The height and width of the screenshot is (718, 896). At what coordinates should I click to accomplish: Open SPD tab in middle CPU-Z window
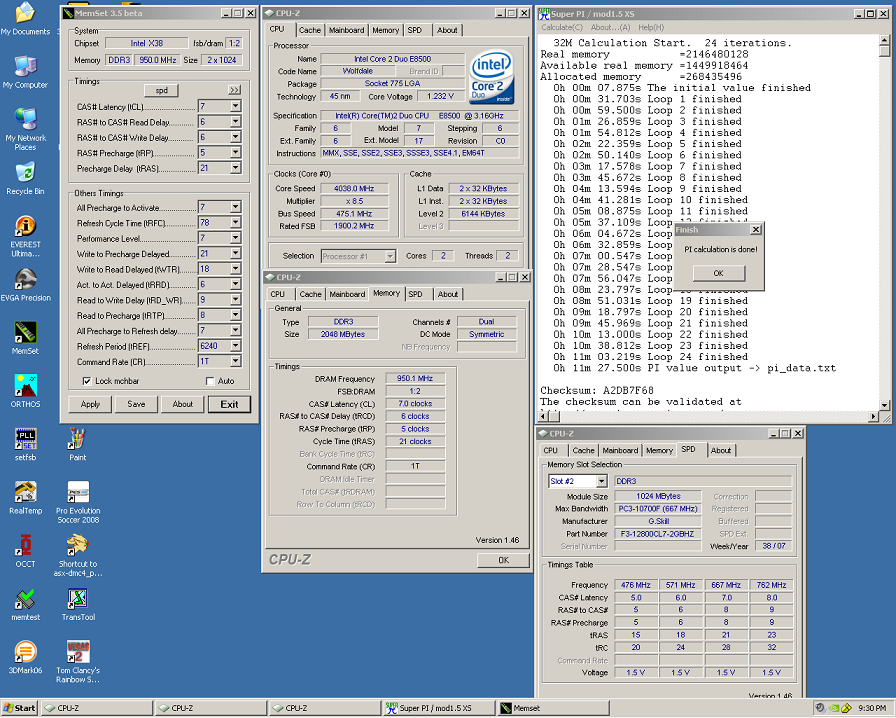point(415,294)
